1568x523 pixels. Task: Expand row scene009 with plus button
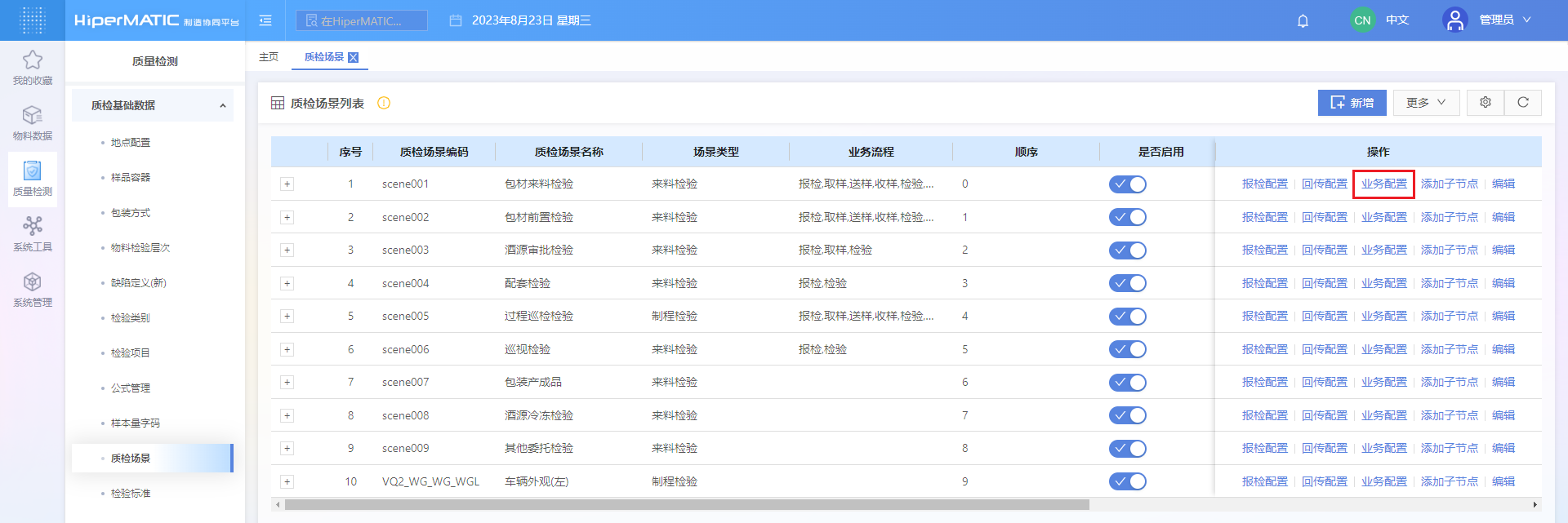pyautogui.click(x=287, y=448)
